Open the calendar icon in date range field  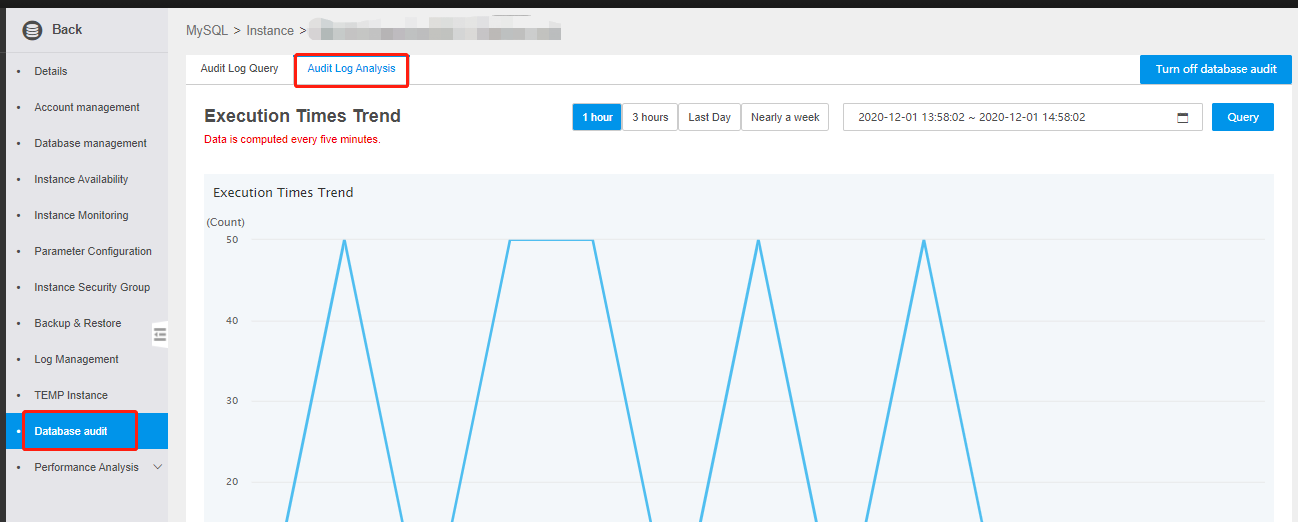click(x=1183, y=117)
